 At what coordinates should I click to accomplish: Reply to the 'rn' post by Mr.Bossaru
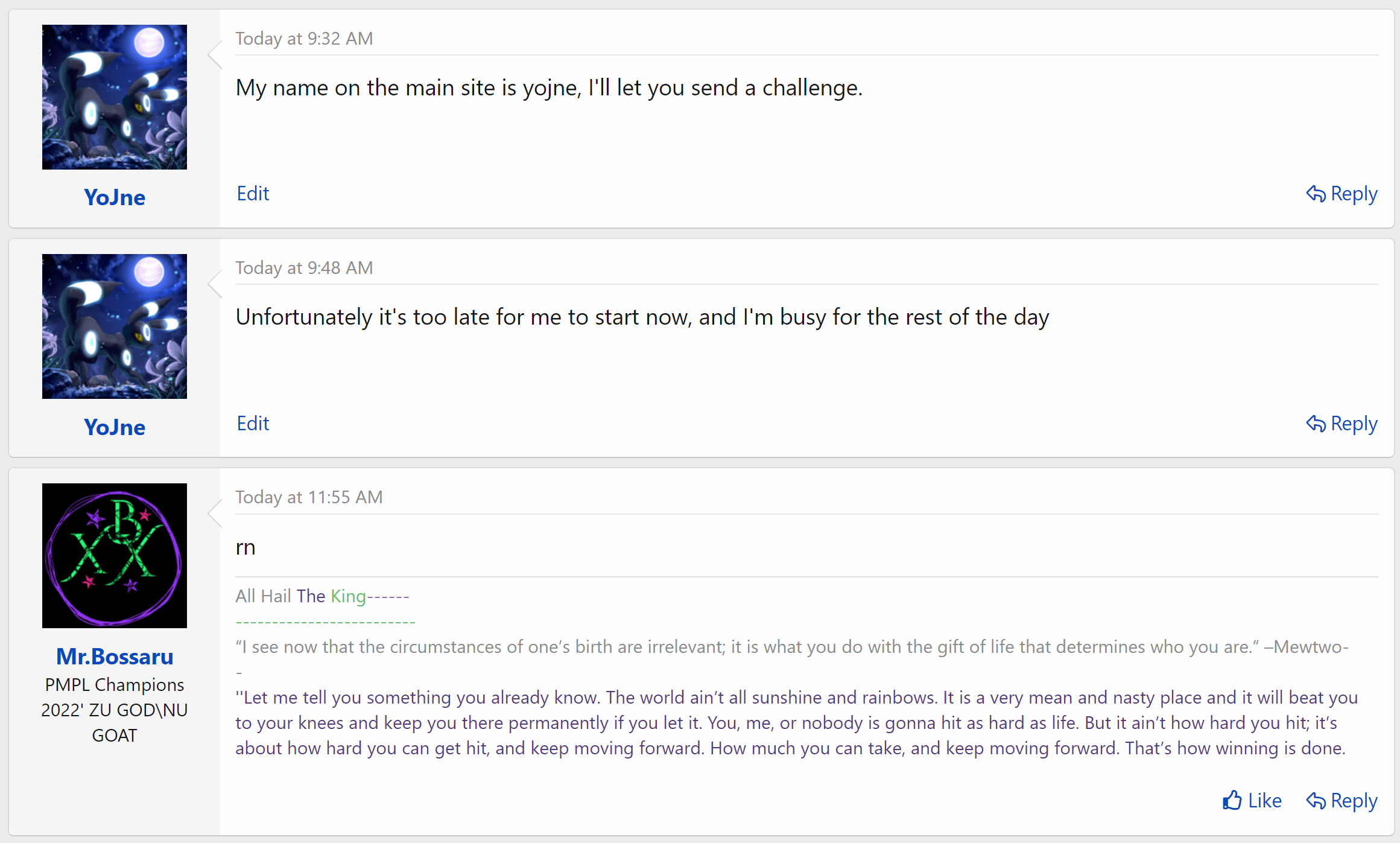pos(1342,801)
